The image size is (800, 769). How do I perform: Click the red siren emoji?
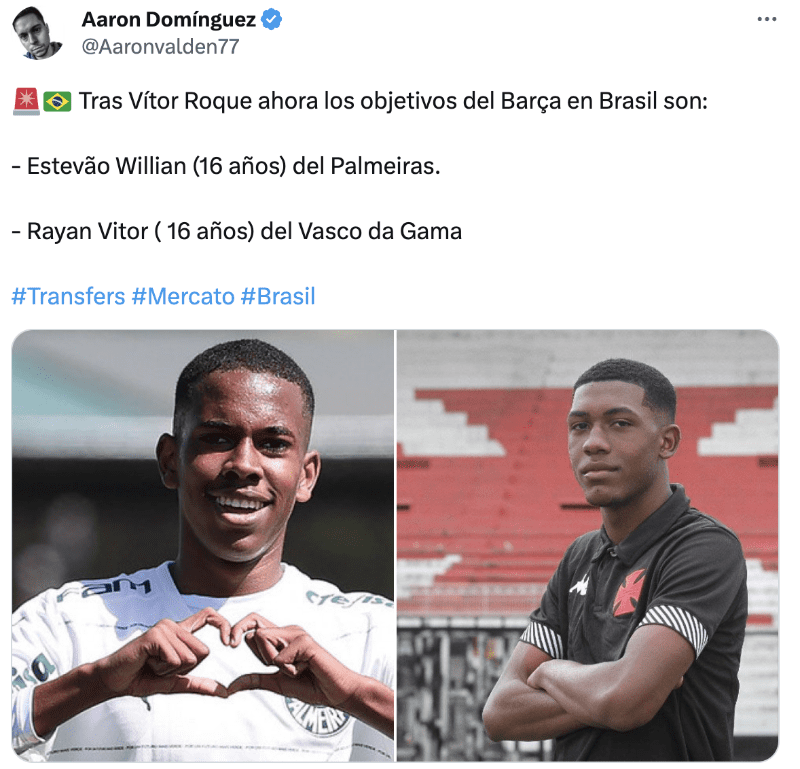click(x=26, y=101)
